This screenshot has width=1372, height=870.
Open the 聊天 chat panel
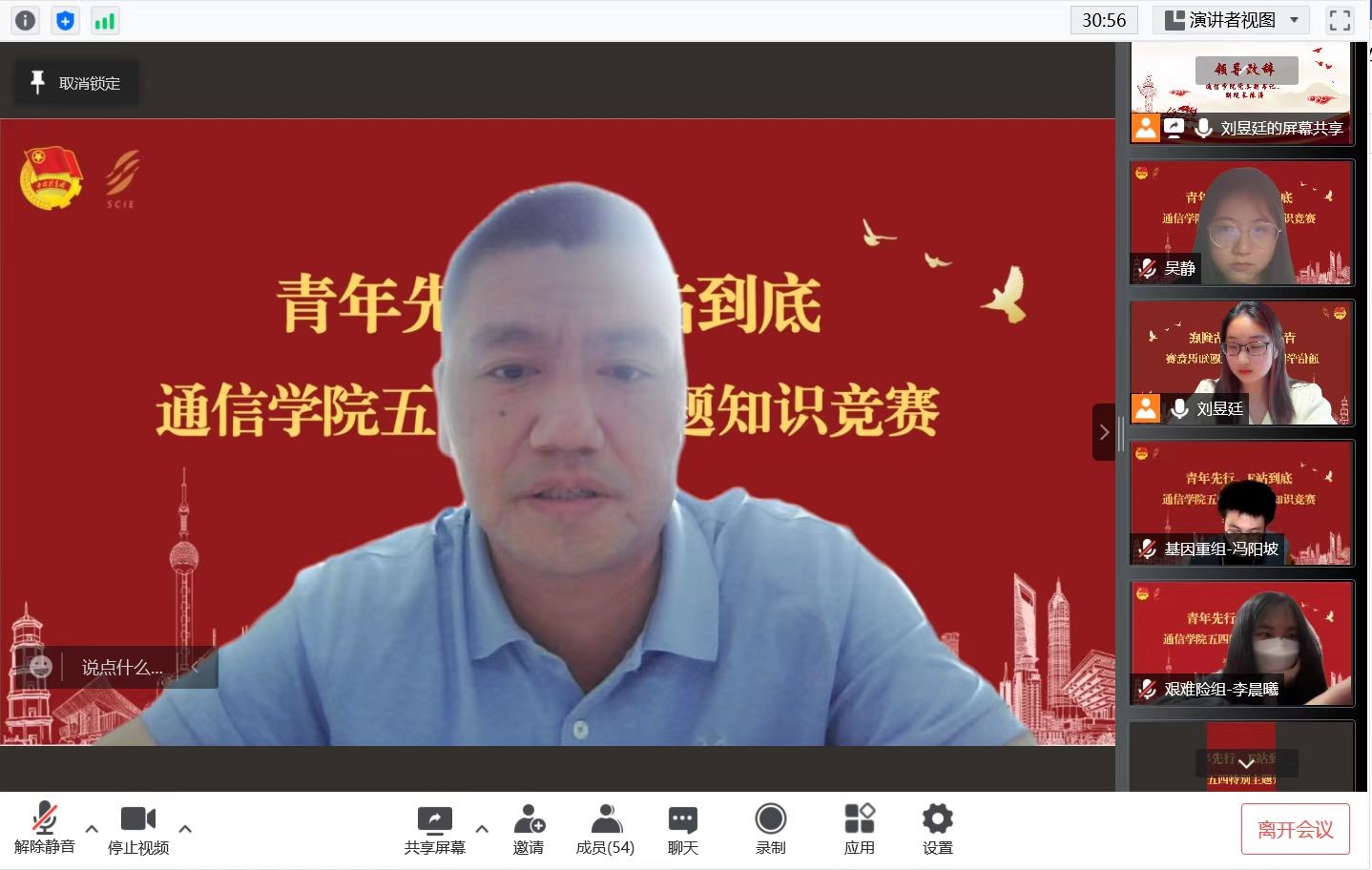682,828
